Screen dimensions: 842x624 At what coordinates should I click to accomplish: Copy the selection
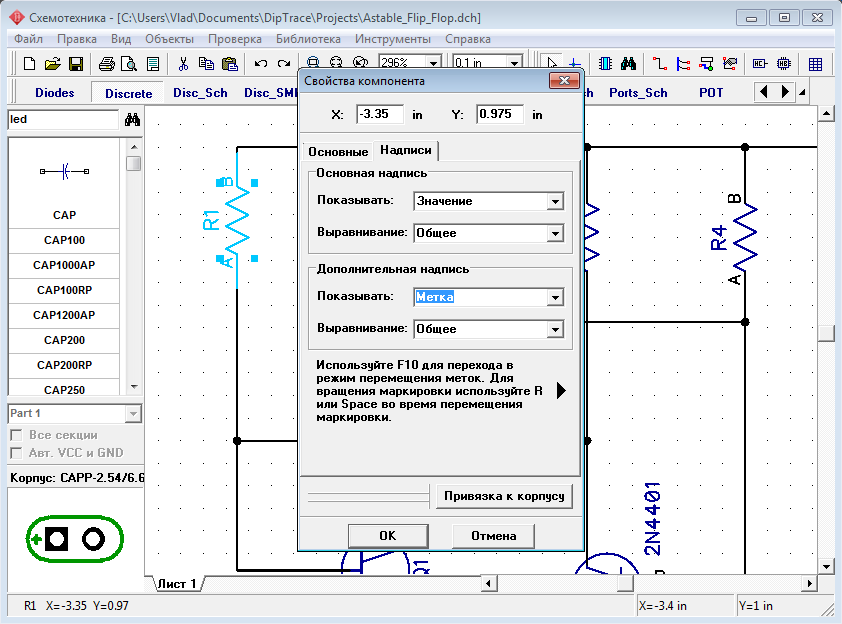coord(206,64)
